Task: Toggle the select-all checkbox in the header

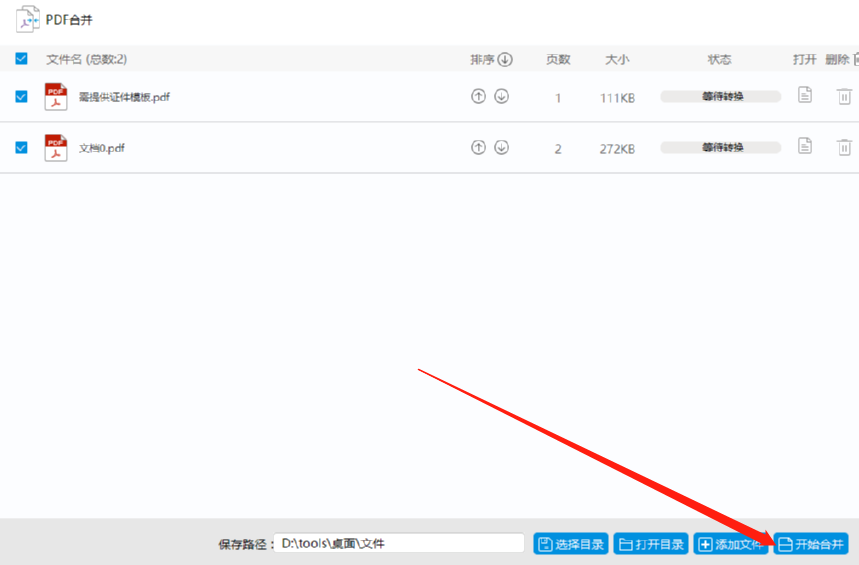Action: tap(21, 59)
